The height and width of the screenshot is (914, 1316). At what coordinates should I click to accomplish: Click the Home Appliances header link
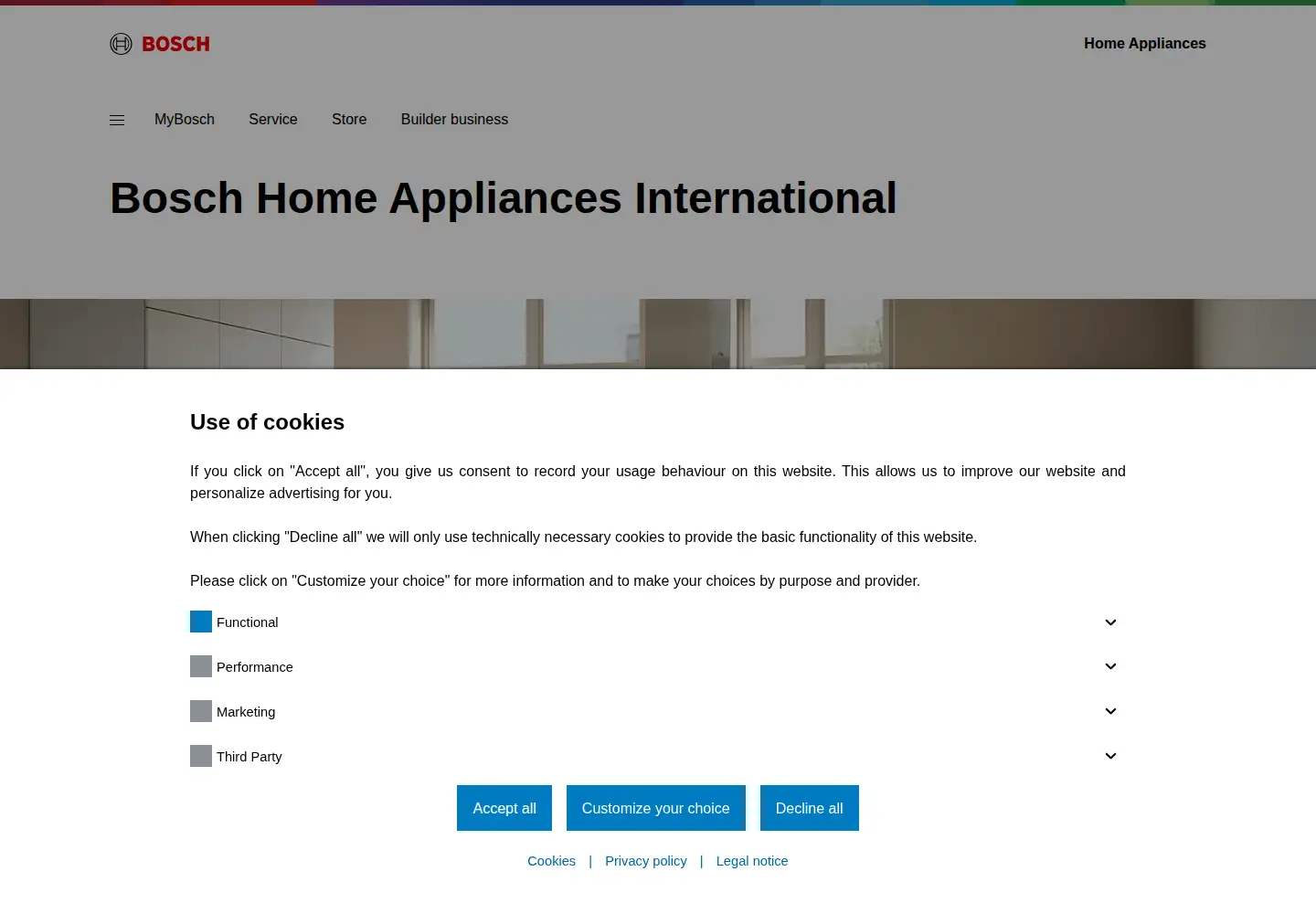1145,44
